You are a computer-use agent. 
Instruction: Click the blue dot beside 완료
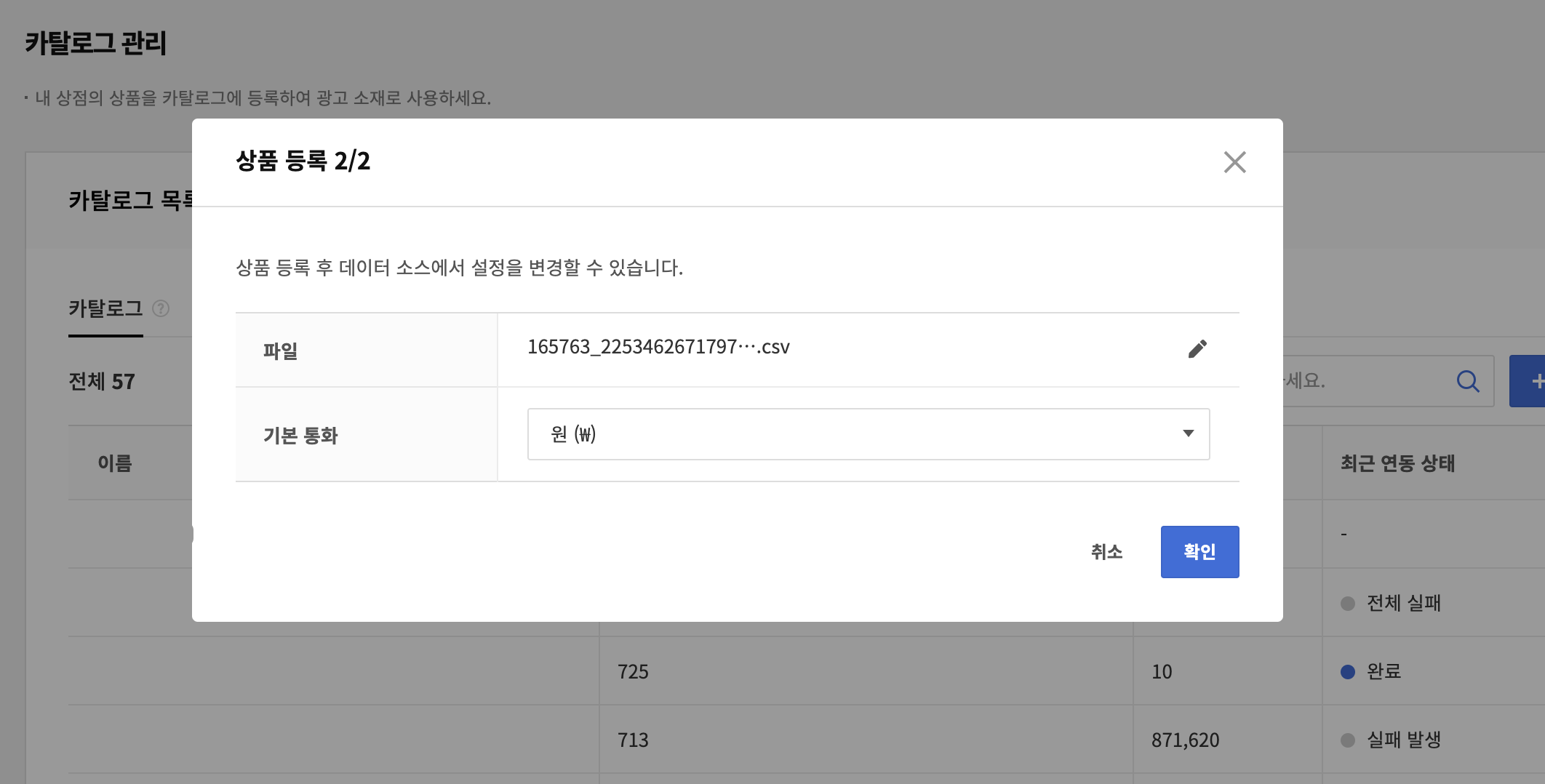tap(1347, 672)
